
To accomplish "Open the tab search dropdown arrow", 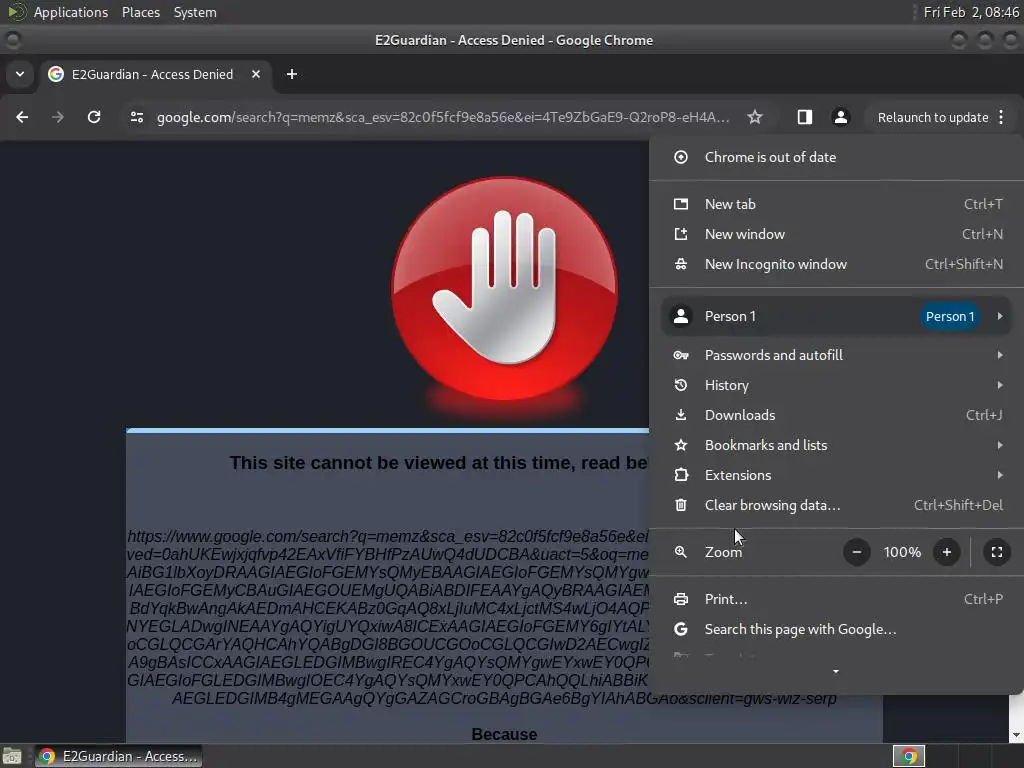I will [20, 74].
